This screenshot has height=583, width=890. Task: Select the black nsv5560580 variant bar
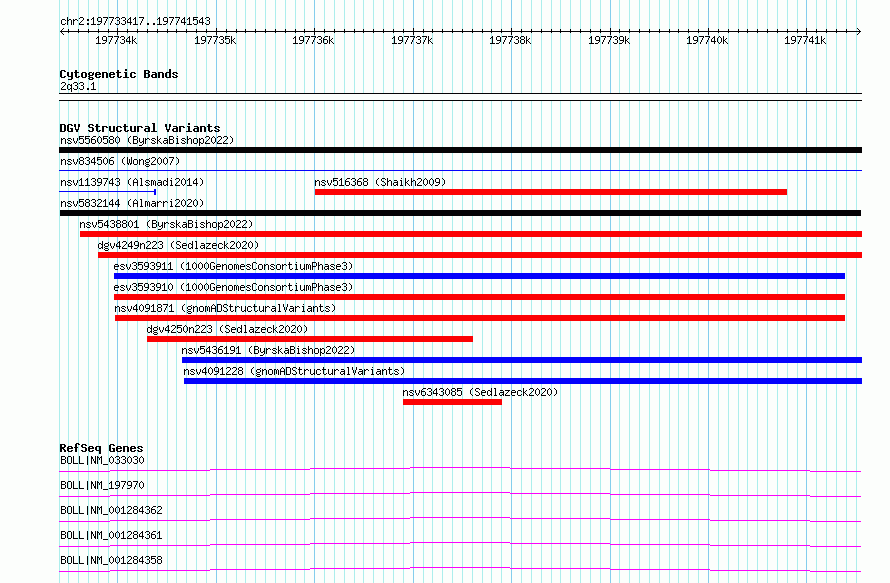[460, 150]
